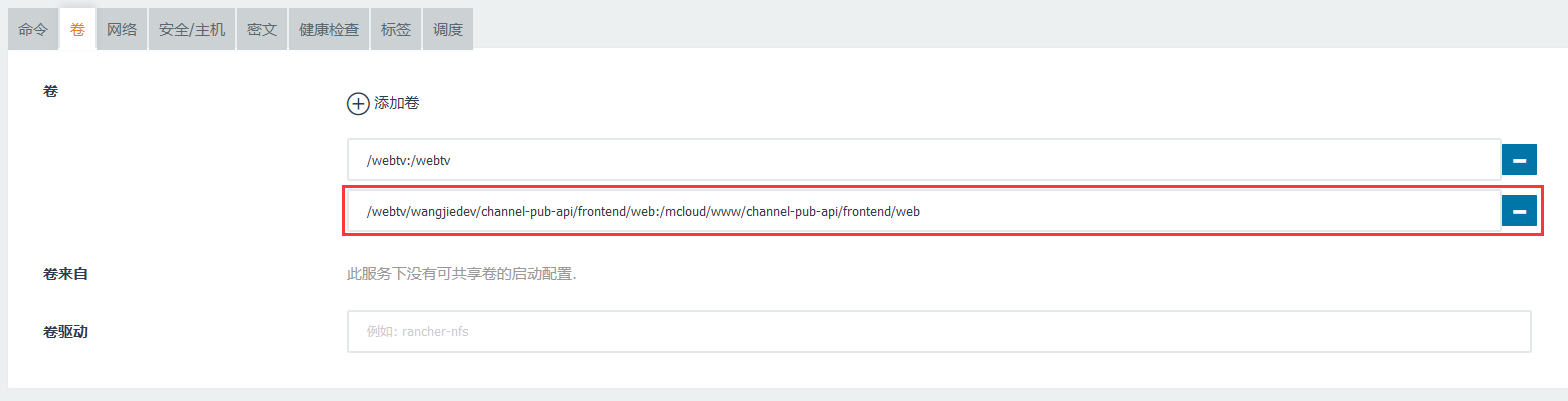Screen dimensions: 1568x401
Task: Click the 添加卷 link text
Action: (x=396, y=103)
